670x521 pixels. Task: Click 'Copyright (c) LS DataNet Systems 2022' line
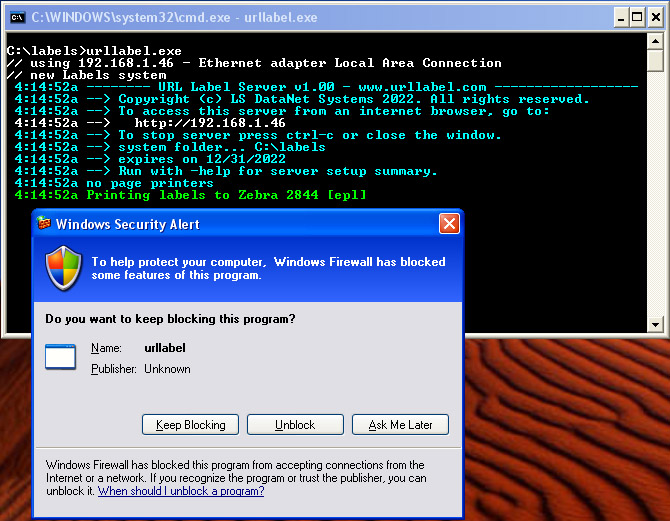point(302,99)
